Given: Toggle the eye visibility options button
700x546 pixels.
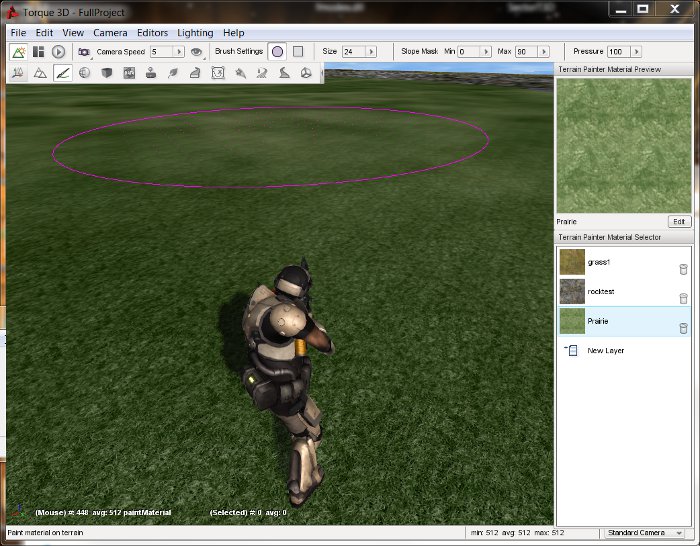Looking at the screenshot, I should click(197, 51).
